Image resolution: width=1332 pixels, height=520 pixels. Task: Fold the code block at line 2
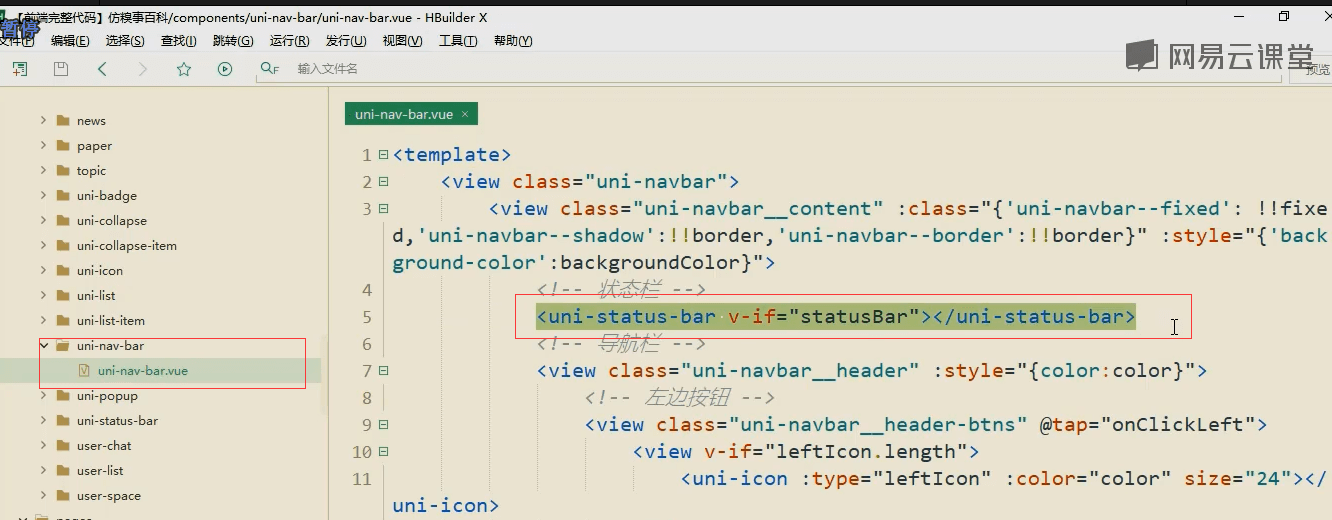point(383,182)
